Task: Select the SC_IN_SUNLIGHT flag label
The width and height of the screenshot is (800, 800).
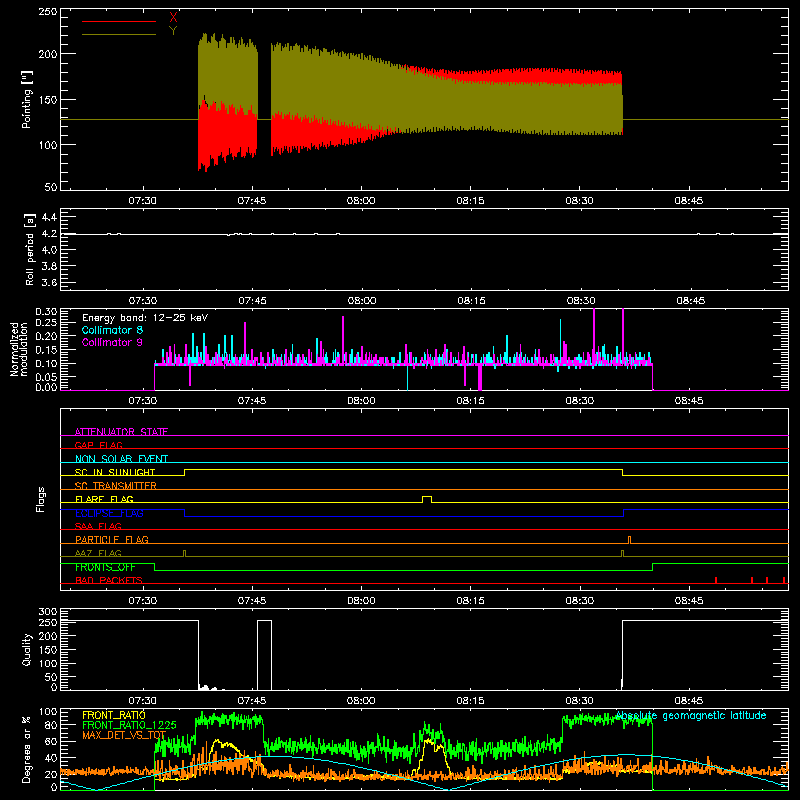Action: [115, 472]
